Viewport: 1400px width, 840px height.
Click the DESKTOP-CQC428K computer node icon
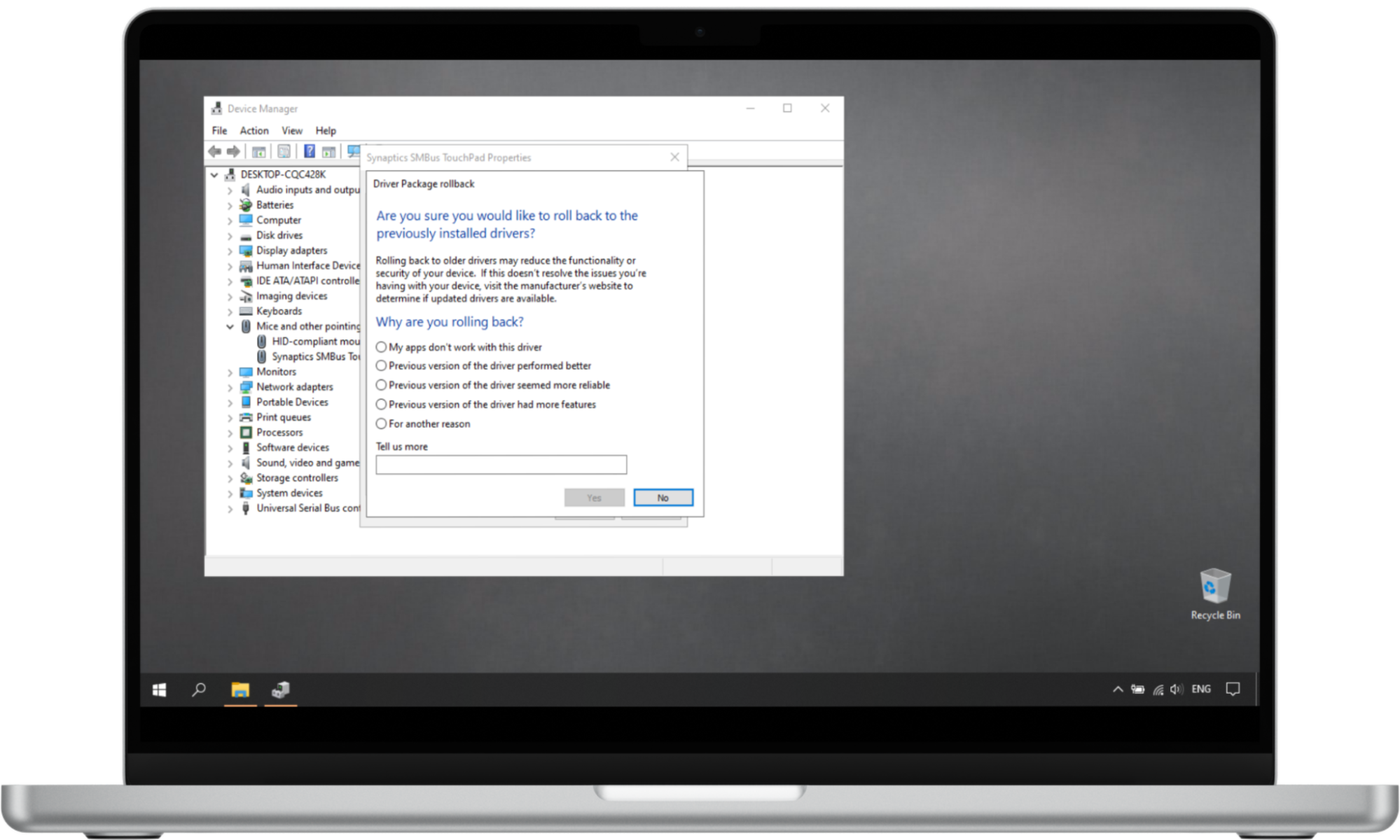point(230,174)
